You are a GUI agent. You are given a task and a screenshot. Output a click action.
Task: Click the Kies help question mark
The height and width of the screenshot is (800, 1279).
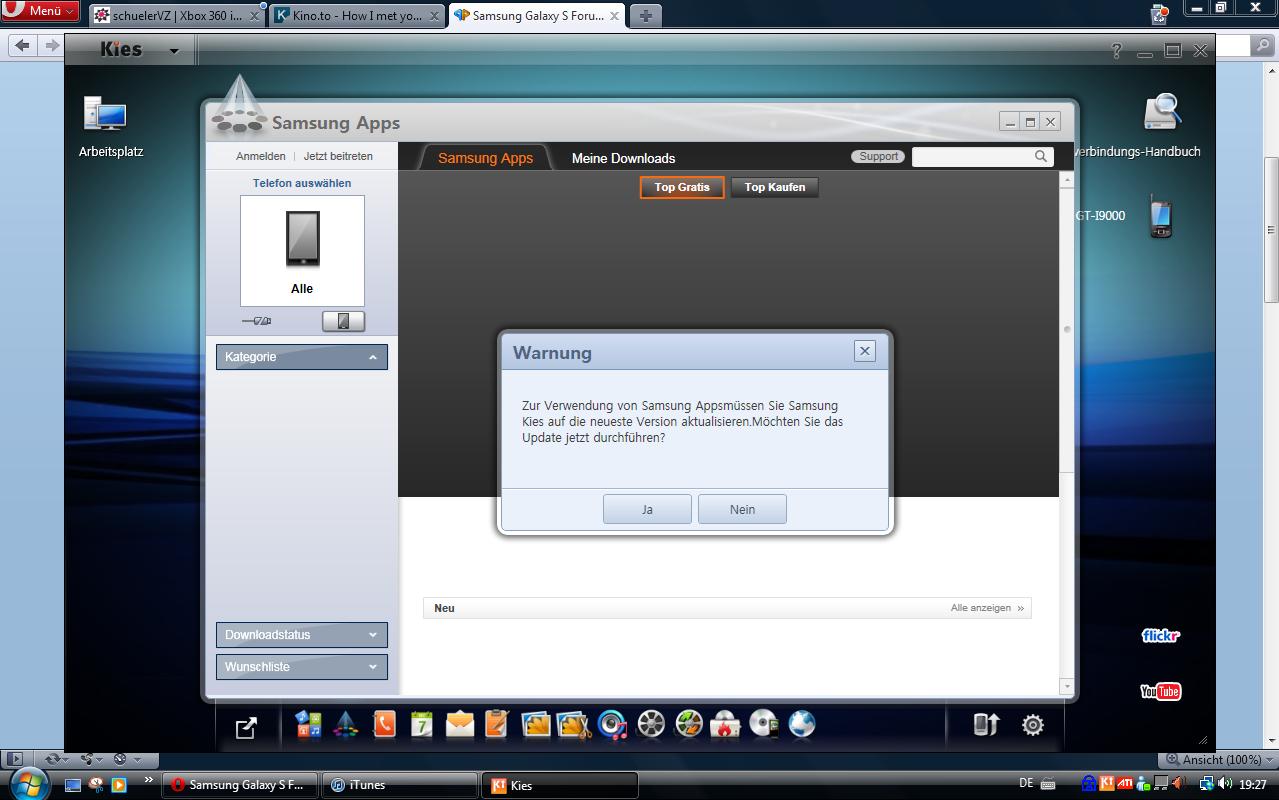click(x=1118, y=50)
